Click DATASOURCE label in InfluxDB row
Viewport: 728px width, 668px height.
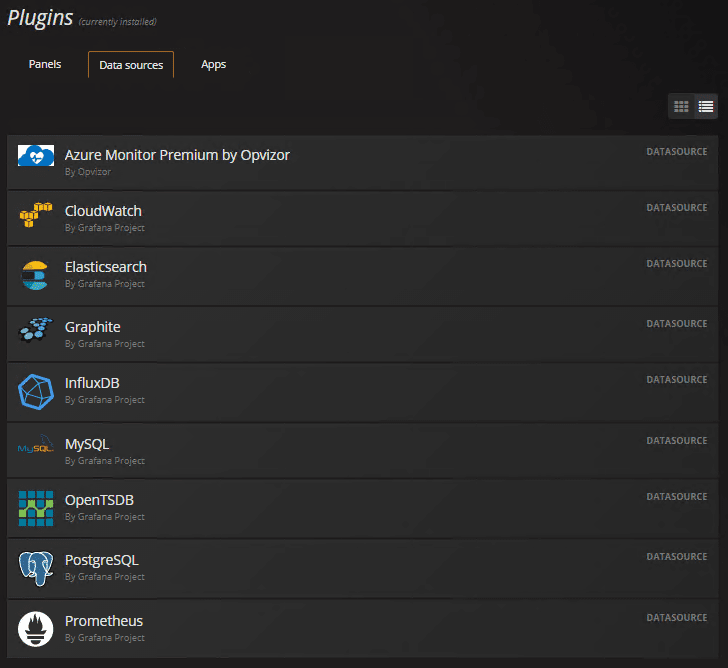(x=677, y=380)
